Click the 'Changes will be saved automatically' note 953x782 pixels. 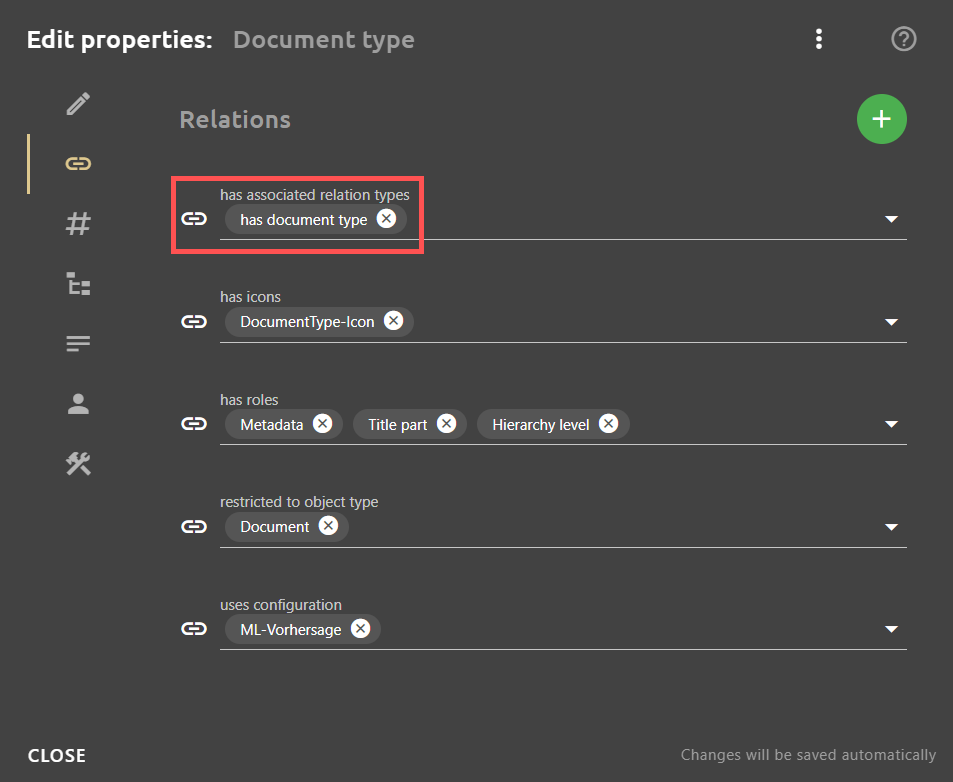point(808,755)
